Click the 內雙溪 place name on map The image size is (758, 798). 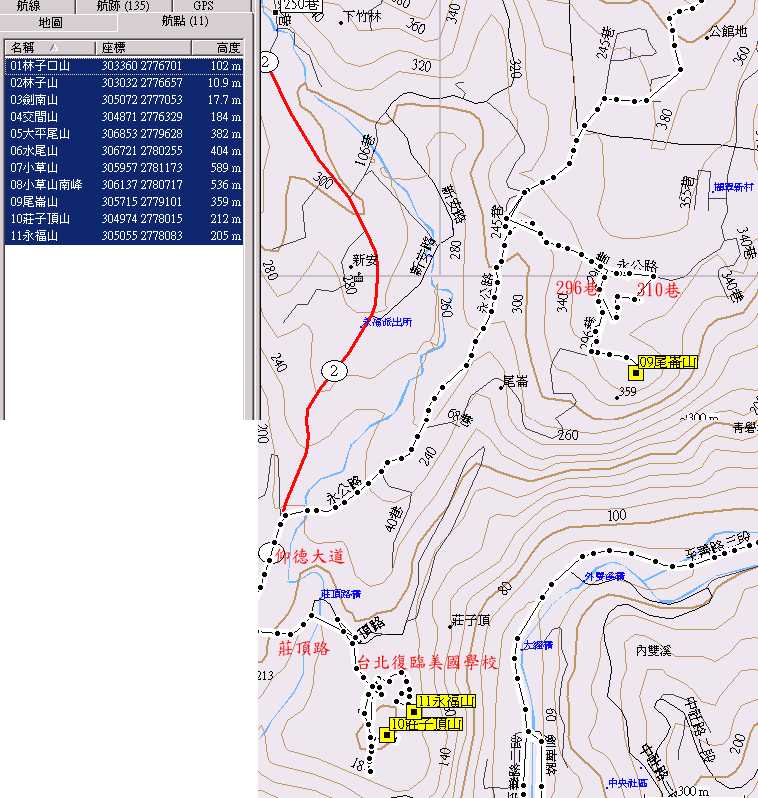654,650
